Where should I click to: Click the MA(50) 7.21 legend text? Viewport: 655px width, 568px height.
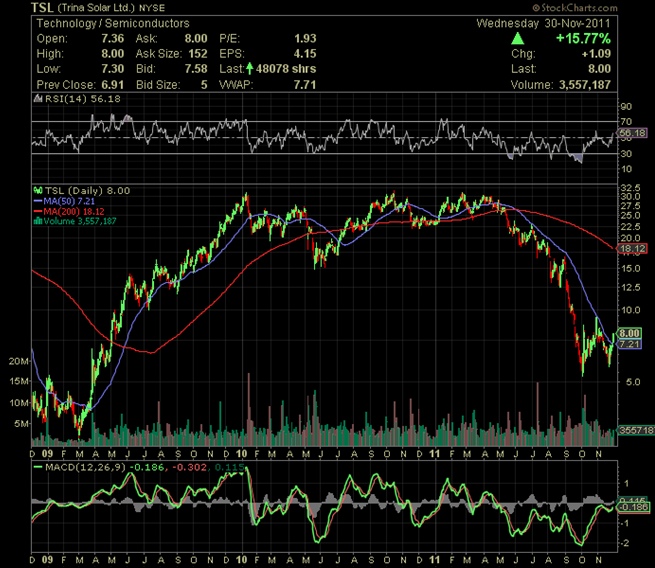[x=69, y=201]
